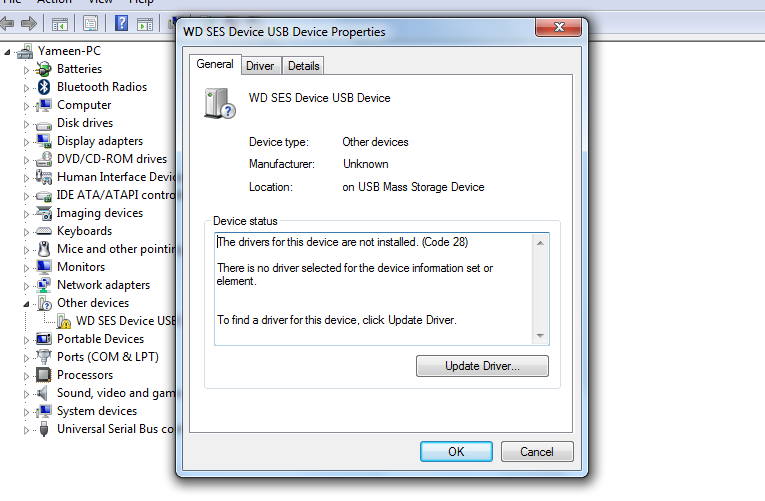Viewport: 765px width, 501px height.
Task: Click the Device status scroll down arrow
Action: [540, 336]
